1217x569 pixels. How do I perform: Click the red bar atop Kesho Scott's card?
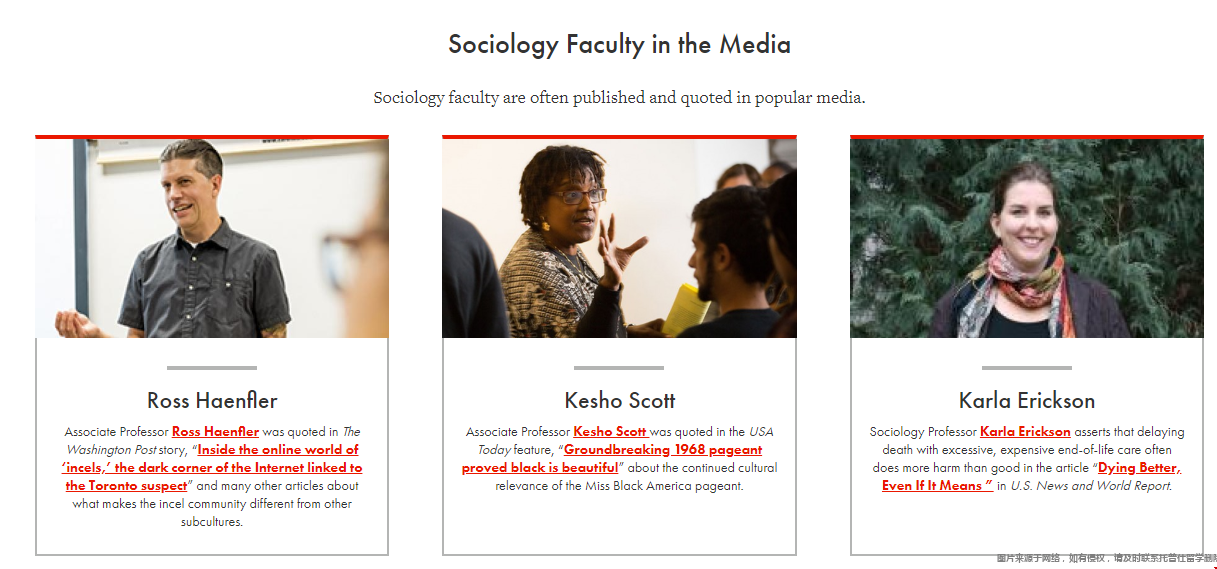pyautogui.click(x=619, y=137)
